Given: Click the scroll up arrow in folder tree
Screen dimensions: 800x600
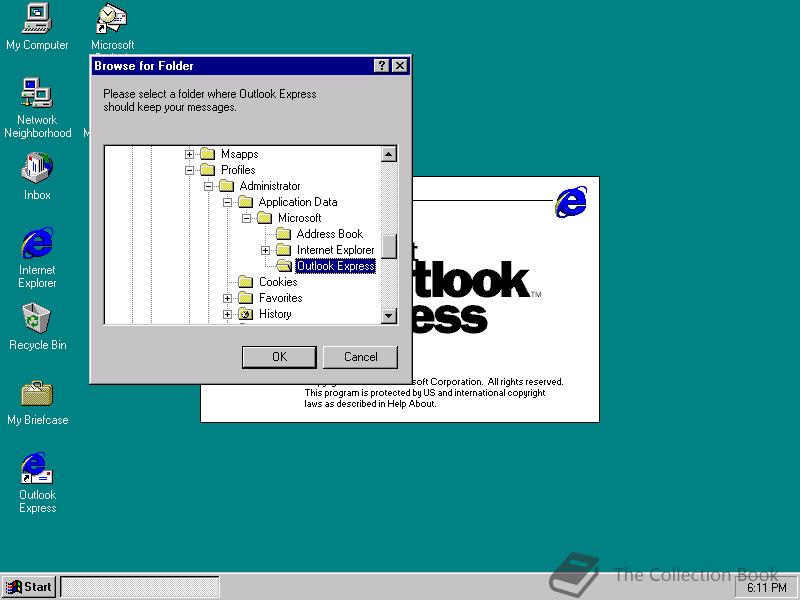Looking at the screenshot, I should point(389,154).
